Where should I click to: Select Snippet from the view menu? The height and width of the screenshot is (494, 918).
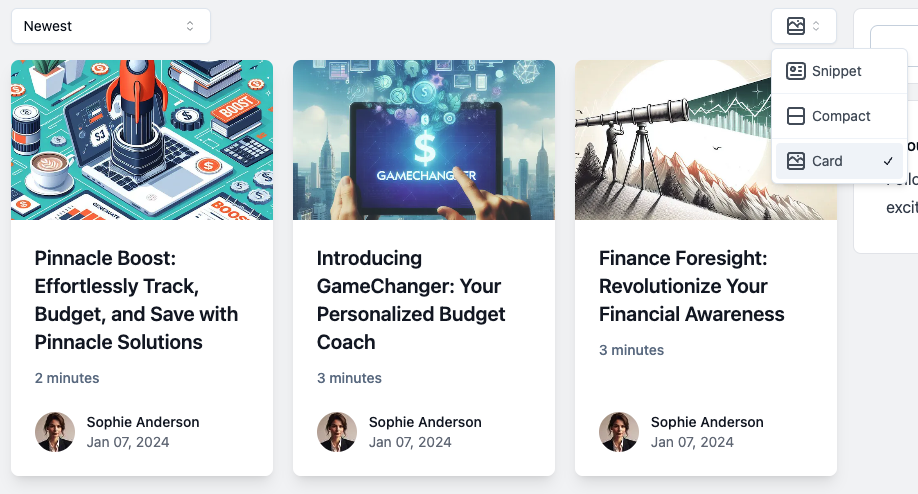[839, 71]
